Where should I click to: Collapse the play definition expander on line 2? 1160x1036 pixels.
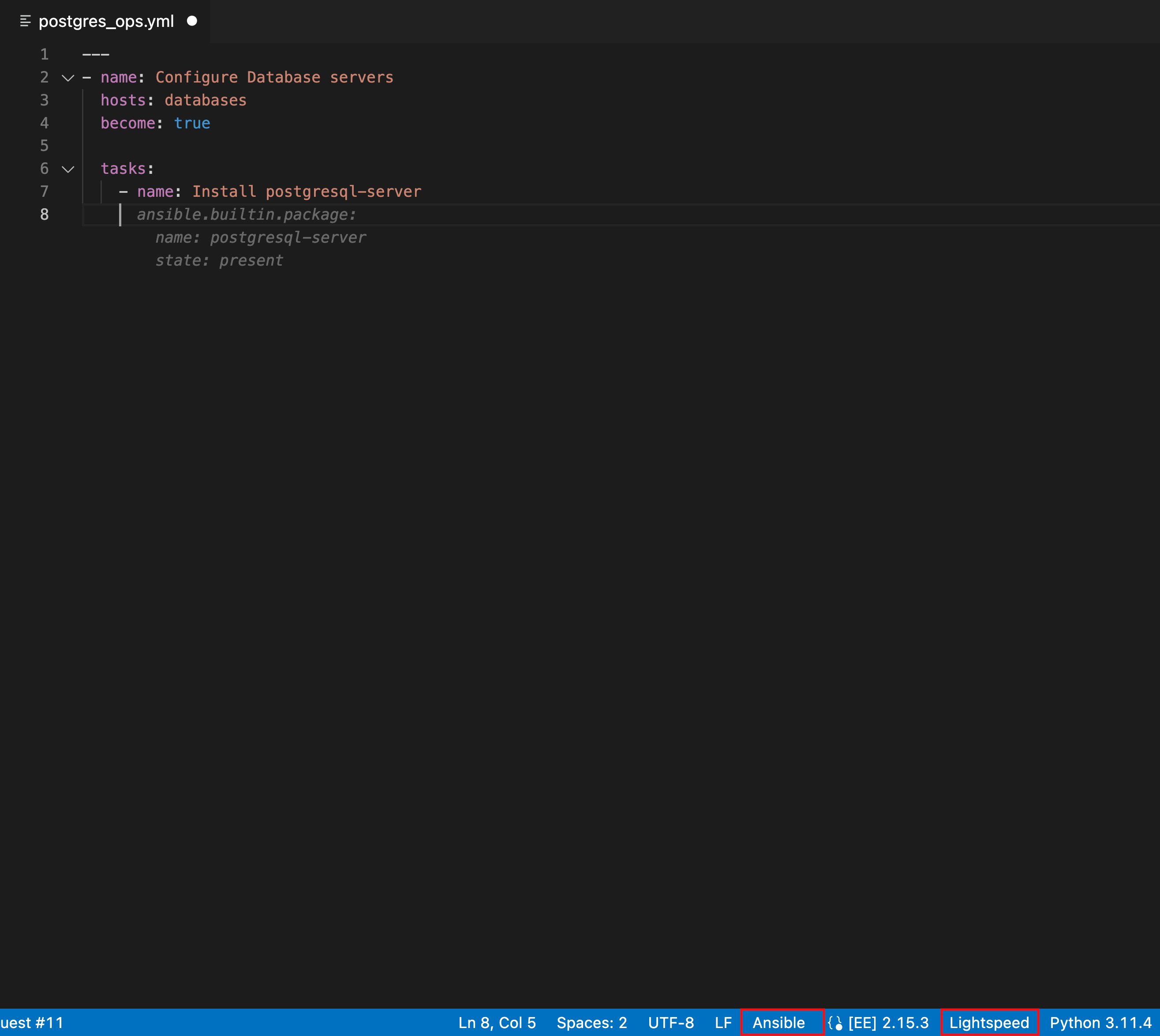(x=66, y=77)
